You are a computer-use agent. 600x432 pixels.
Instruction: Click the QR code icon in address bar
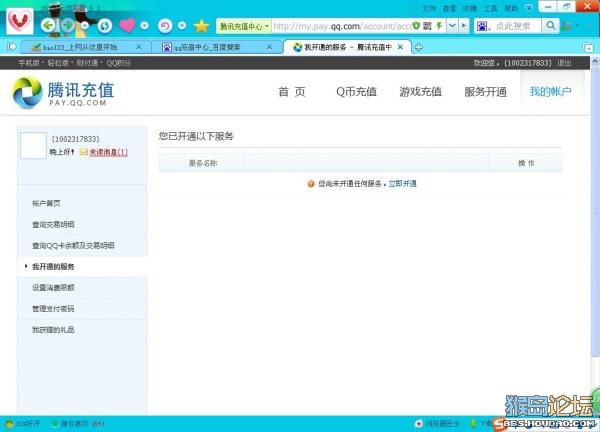click(427, 26)
